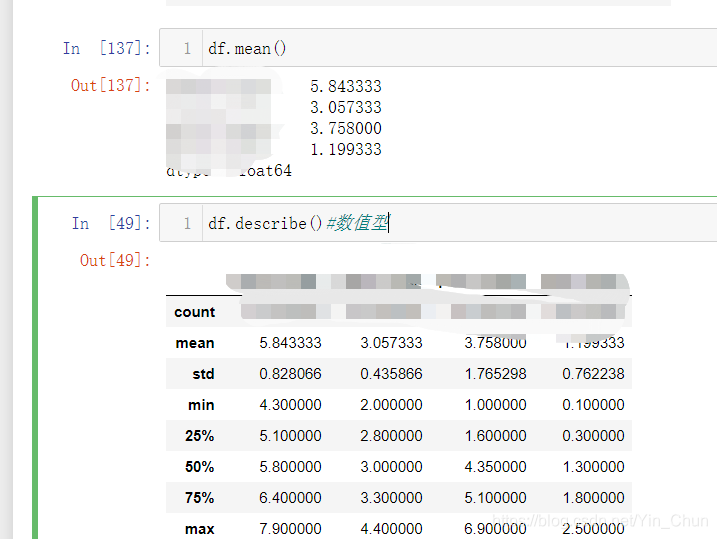This screenshot has height=539, width=717.
Task: Click the '75%' row header
Action: (x=199, y=498)
